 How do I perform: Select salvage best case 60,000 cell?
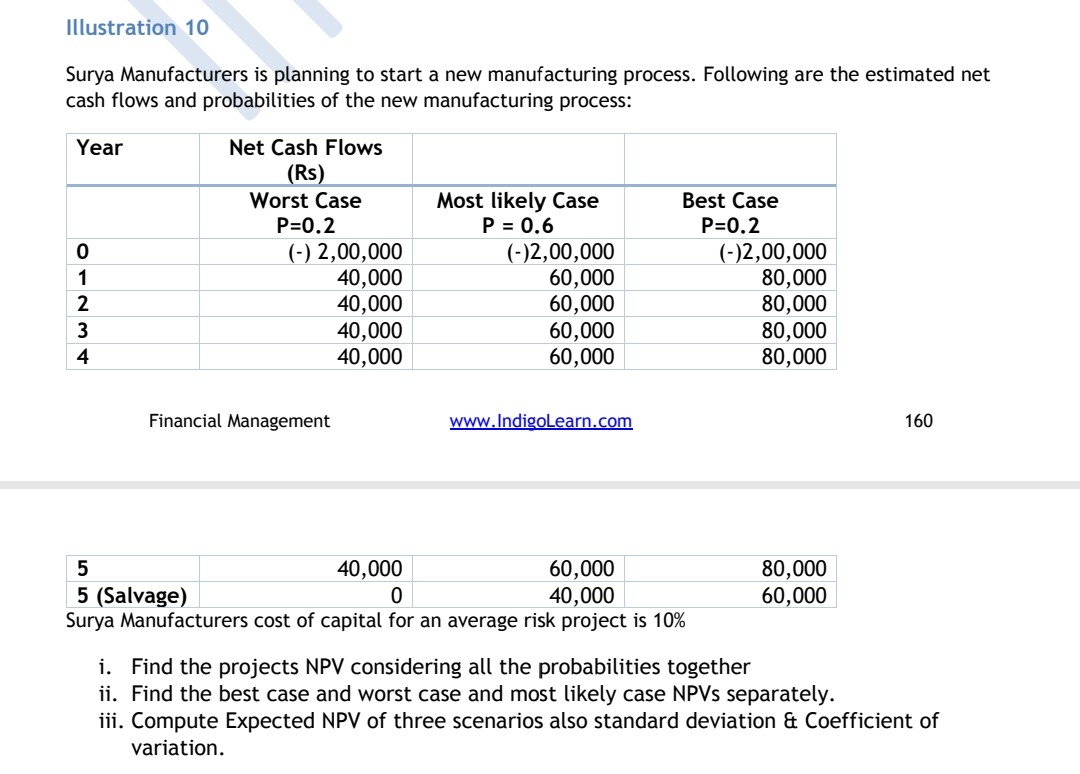point(794,596)
